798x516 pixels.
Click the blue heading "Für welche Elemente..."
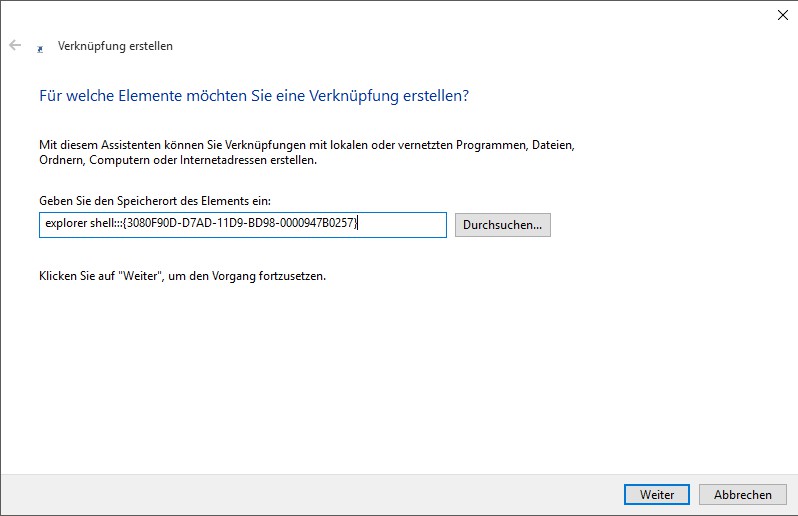(254, 96)
